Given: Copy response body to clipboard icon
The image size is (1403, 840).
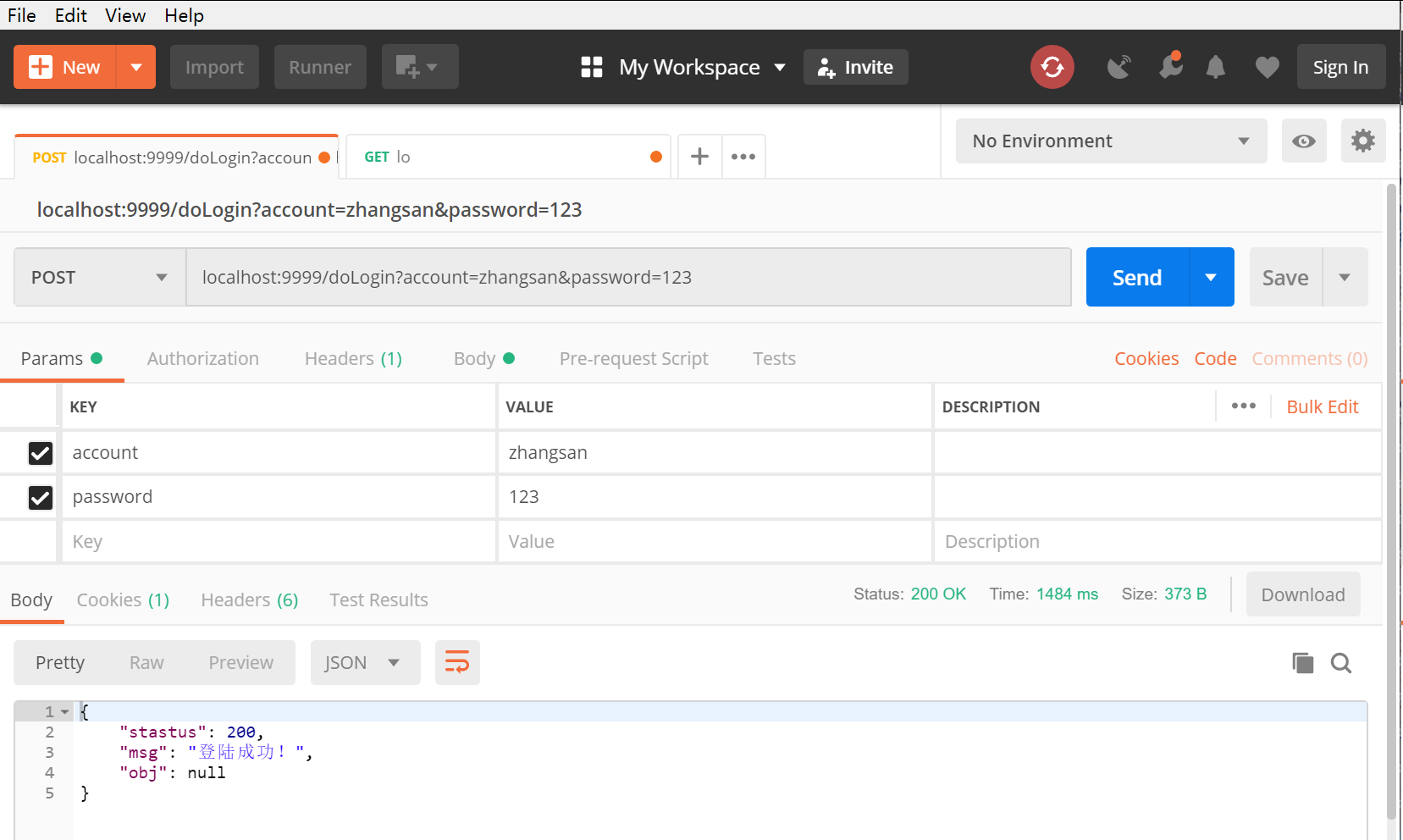Looking at the screenshot, I should click(x=1302, y=663).
